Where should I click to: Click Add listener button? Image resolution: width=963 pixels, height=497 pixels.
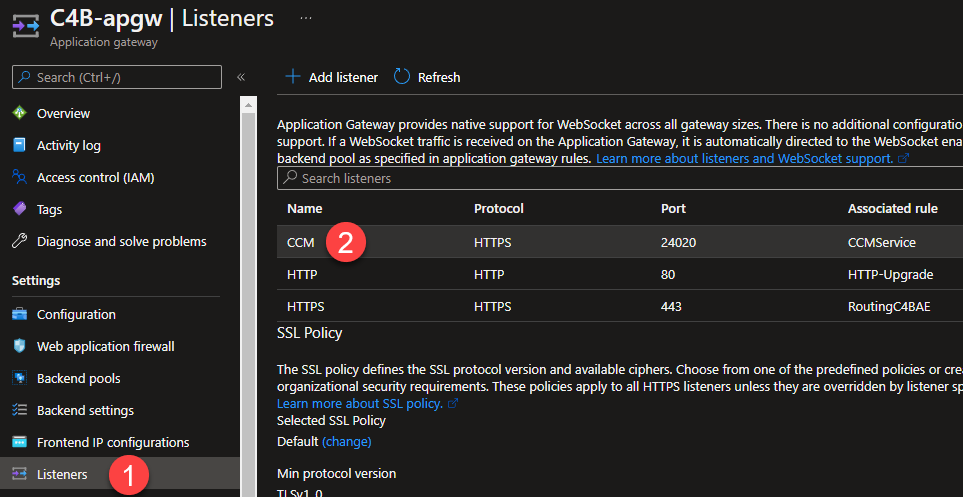[x=332, y=77]
